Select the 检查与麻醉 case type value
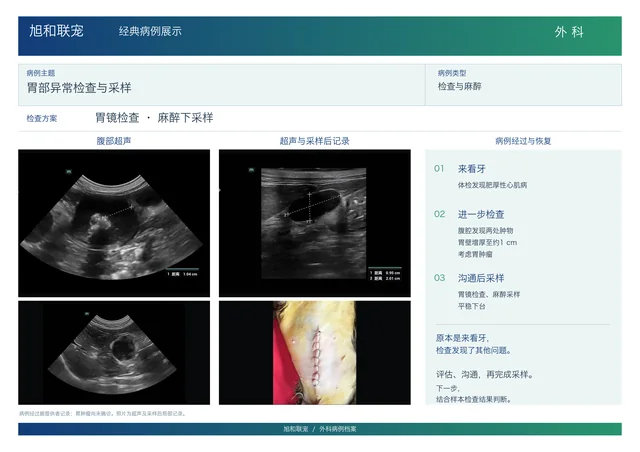Viewport: 640px width, 452px height. [460, 86]
